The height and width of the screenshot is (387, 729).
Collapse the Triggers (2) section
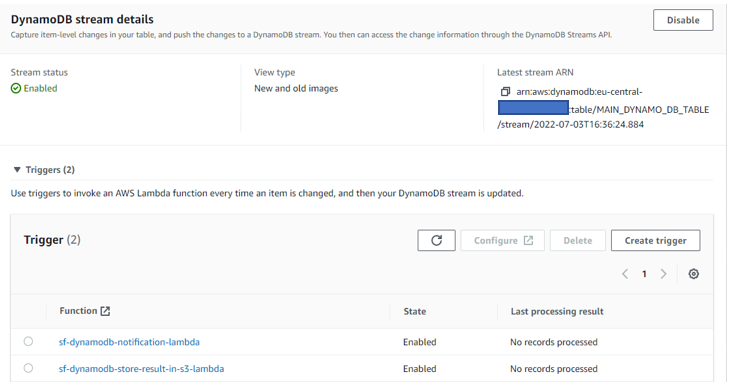(17, 170)
